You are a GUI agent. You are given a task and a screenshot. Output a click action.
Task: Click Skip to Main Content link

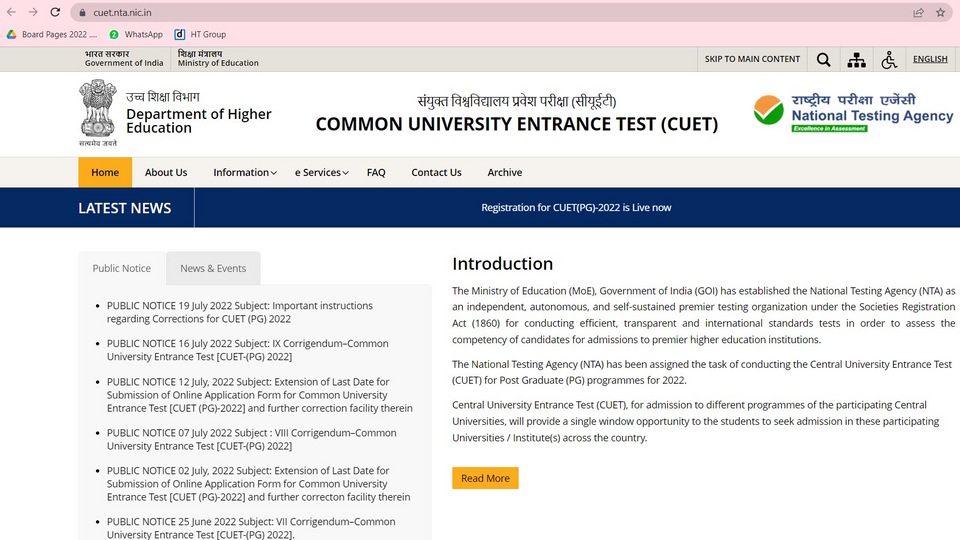pos(752,59)
